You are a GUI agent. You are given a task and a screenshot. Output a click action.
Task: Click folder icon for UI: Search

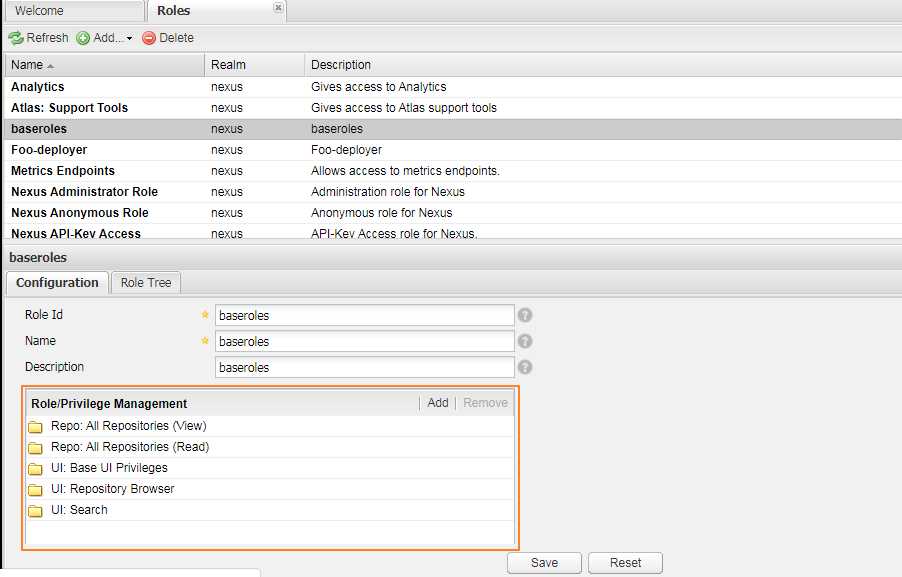tap(36, 510)
